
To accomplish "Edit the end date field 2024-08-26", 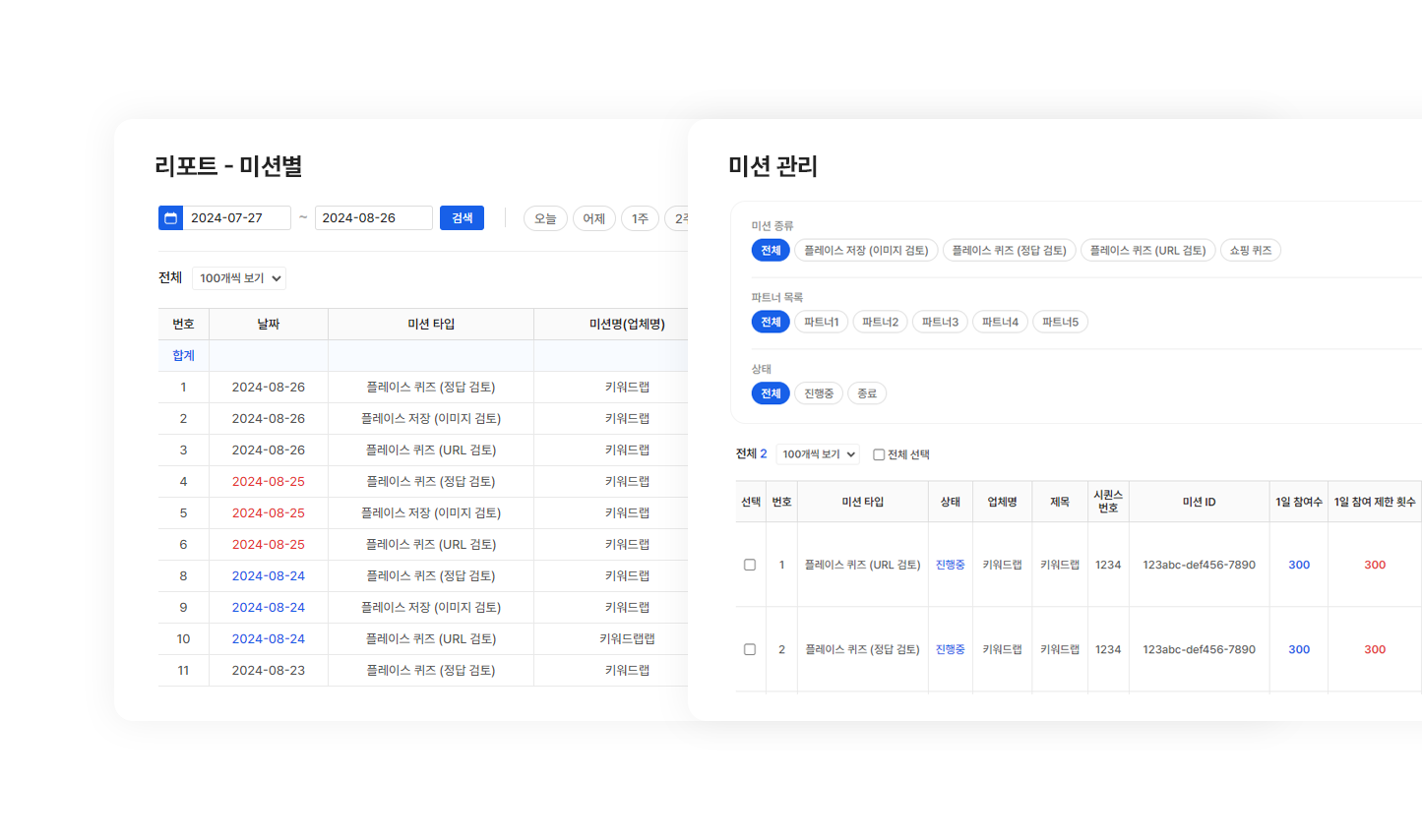I will point(374,218).
